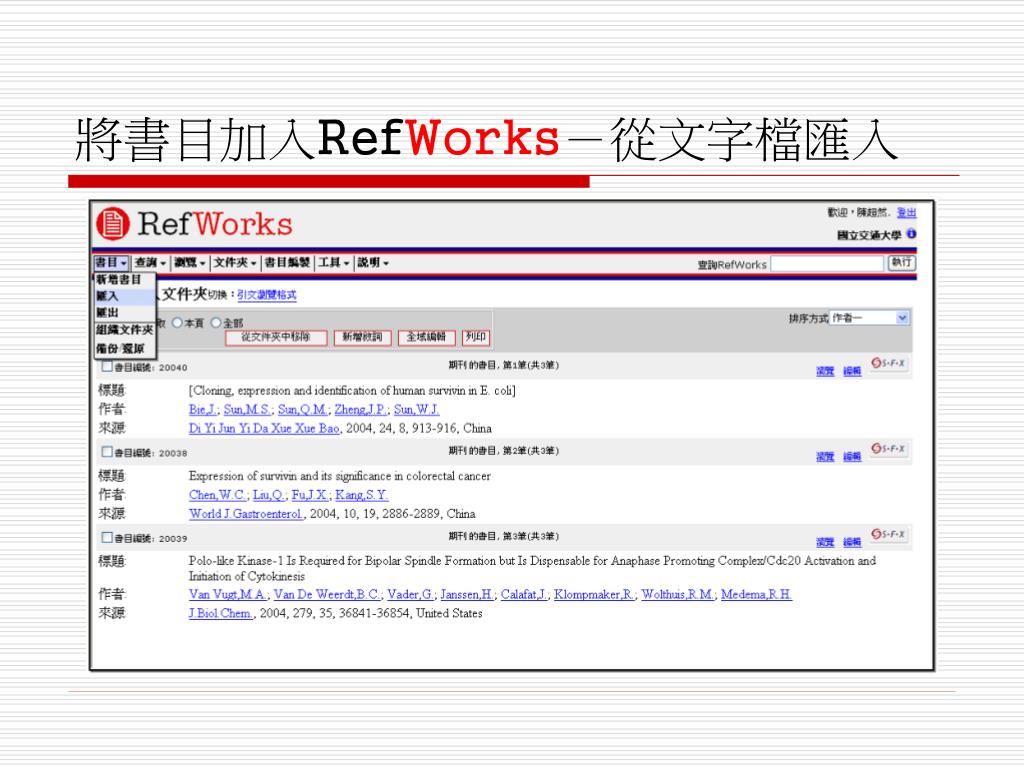Open SFX link for reference 20040

point(888,362)
